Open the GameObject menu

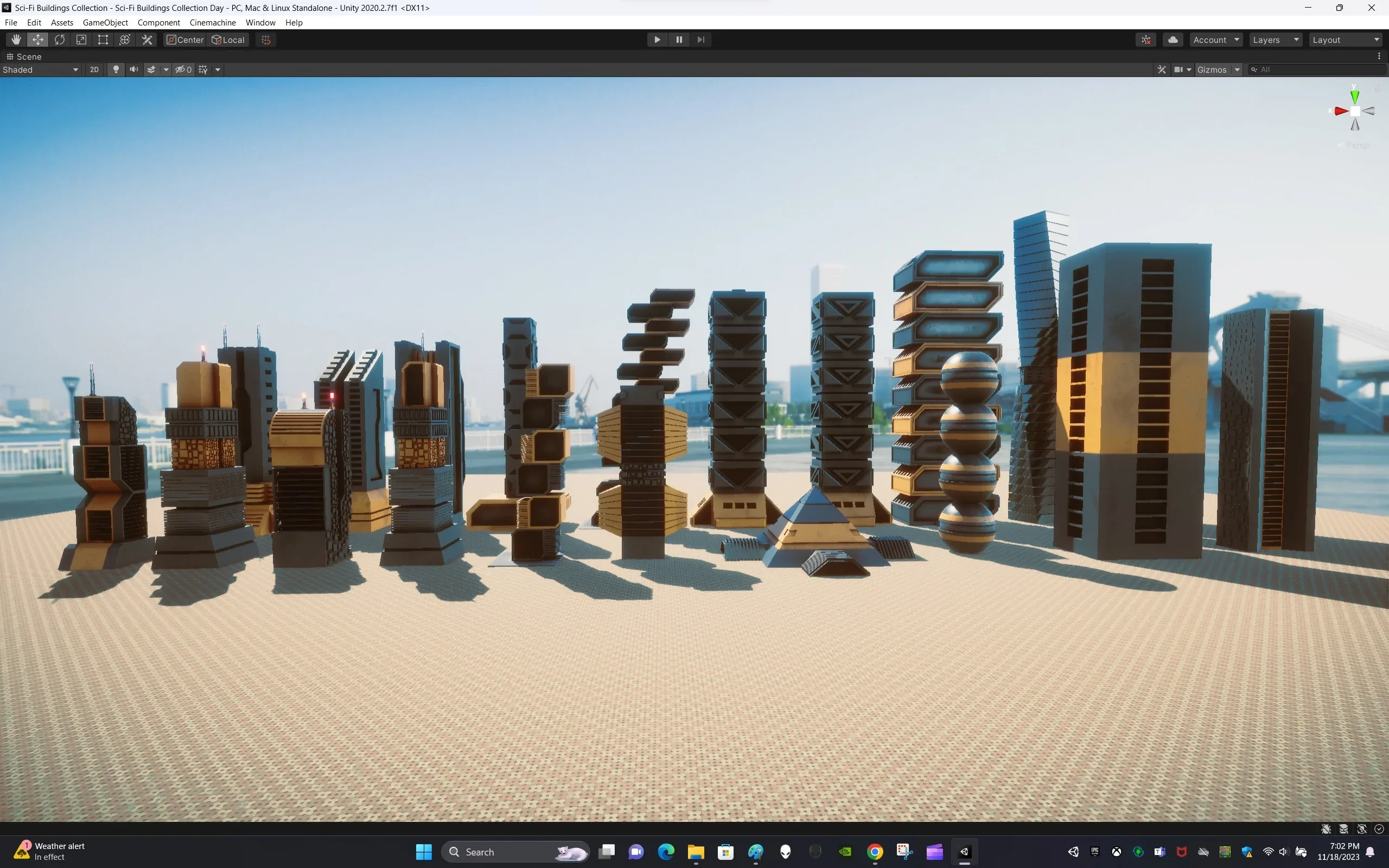(105, 22)
